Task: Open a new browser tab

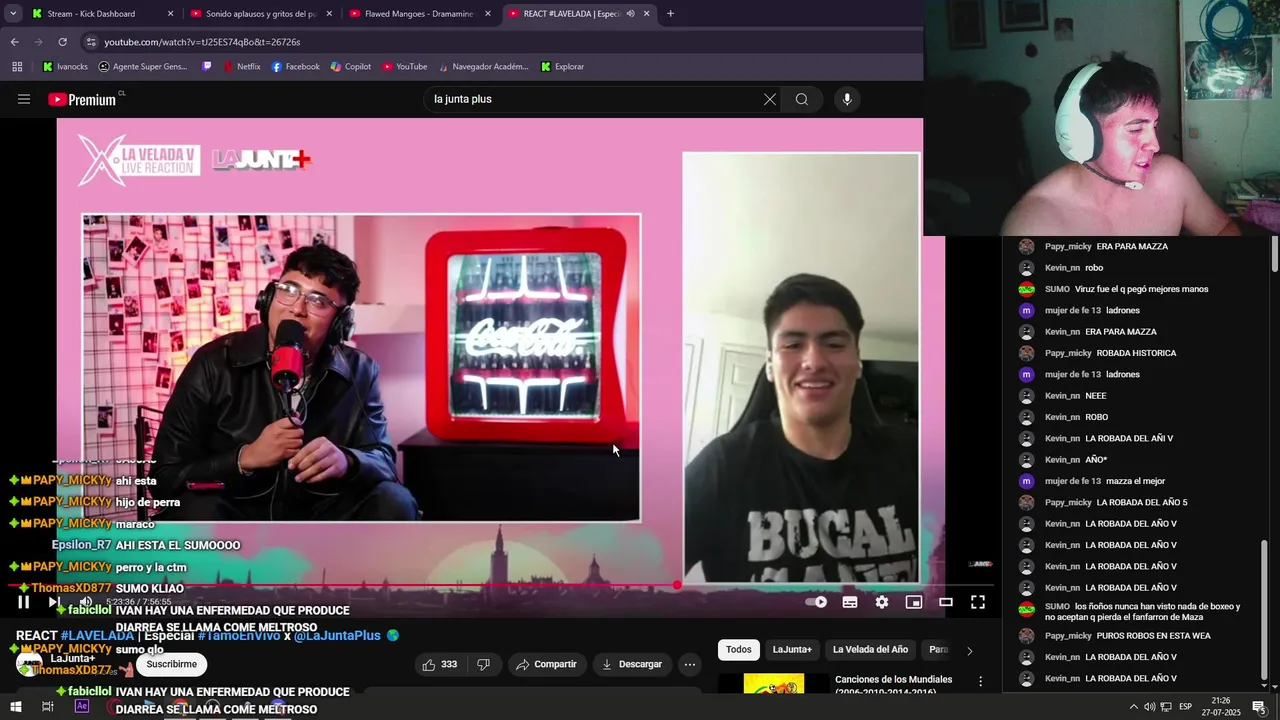Action: click(670, 14)
